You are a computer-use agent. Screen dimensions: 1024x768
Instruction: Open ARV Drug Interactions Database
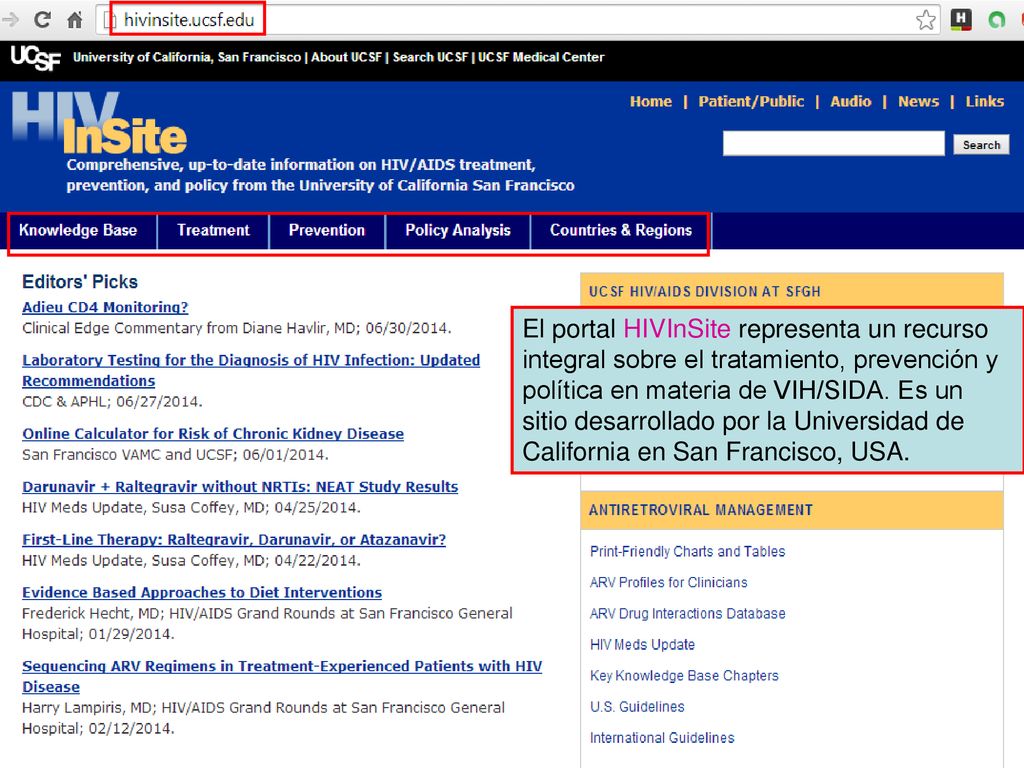pyautogui.click(x=688, y=614)
